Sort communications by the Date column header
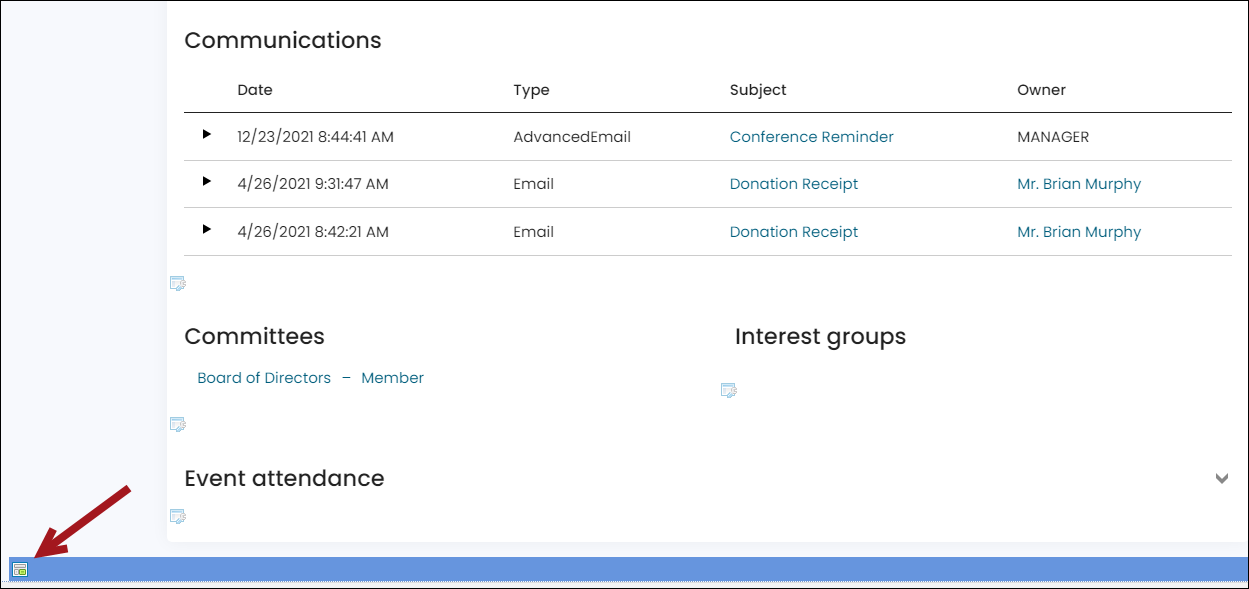The image size is (1249, 589). [255, 90]
